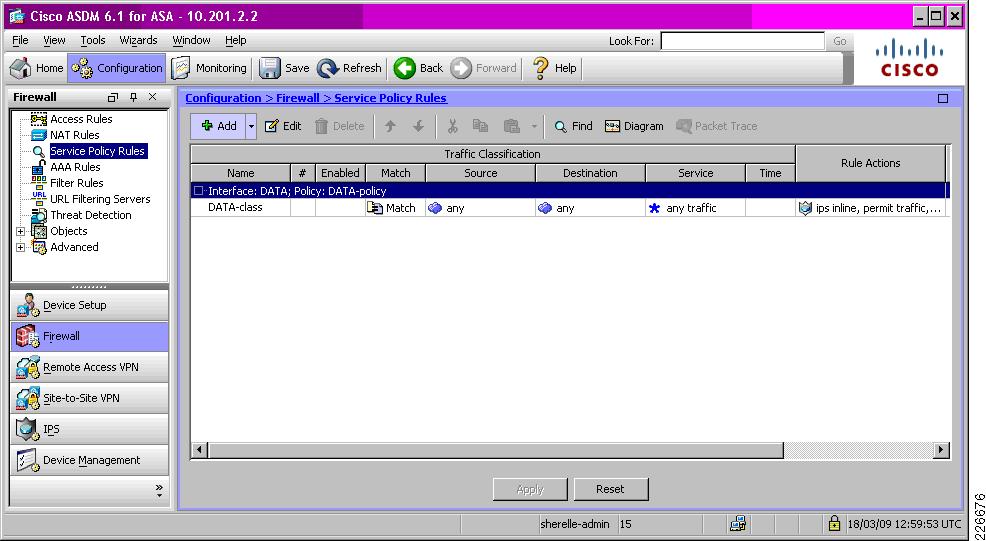Show more navigation buttons chevron
986x541 pixels.
[x=158, y=490]
